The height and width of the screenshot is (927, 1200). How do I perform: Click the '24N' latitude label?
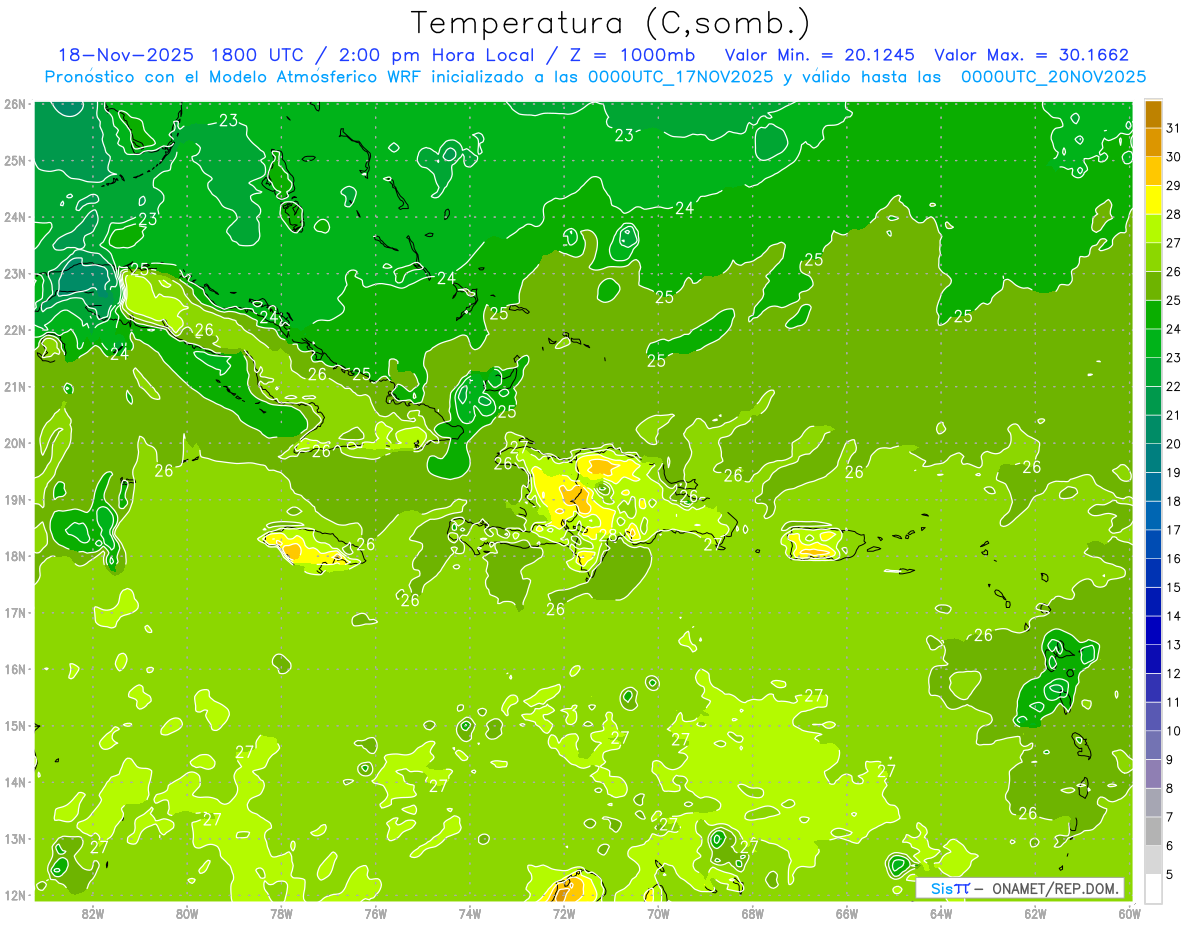tap(15, 217)
